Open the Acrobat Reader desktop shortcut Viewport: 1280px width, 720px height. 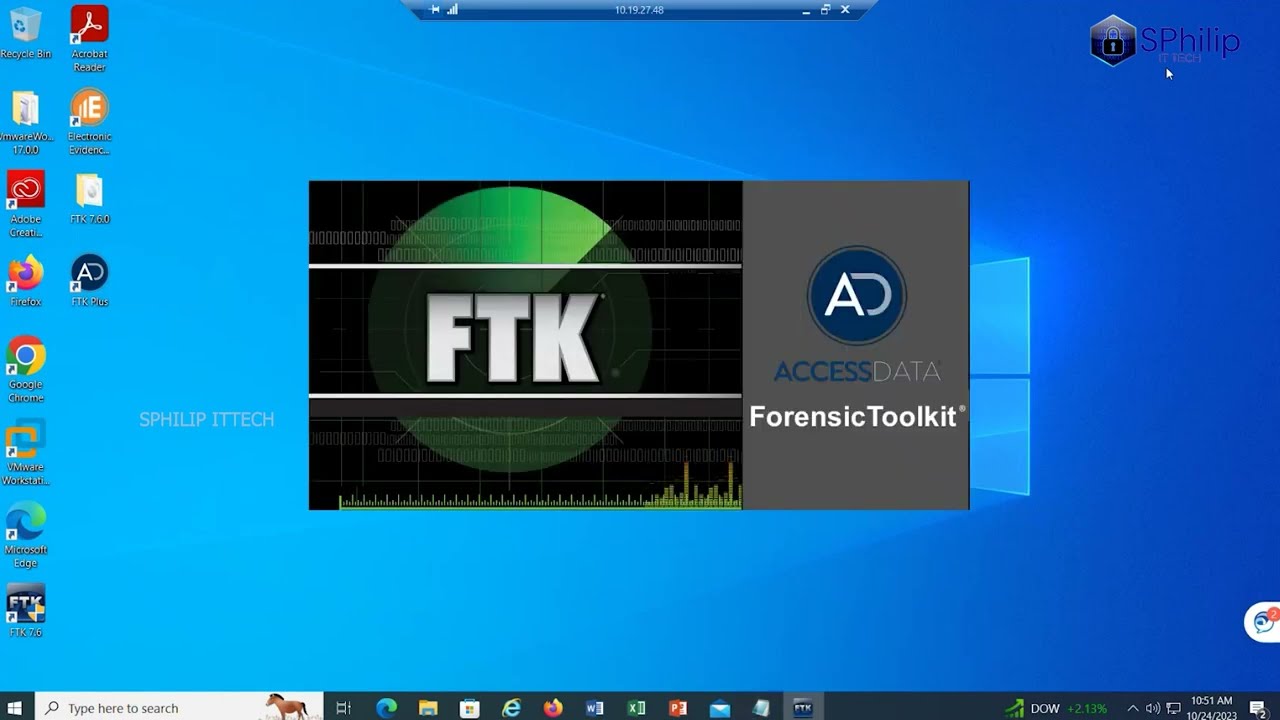pyautogui.click(x=89, y=39)
